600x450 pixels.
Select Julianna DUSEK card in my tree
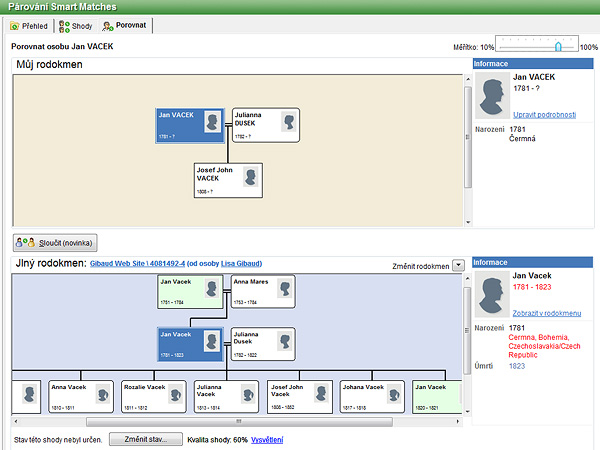[266, 125]
